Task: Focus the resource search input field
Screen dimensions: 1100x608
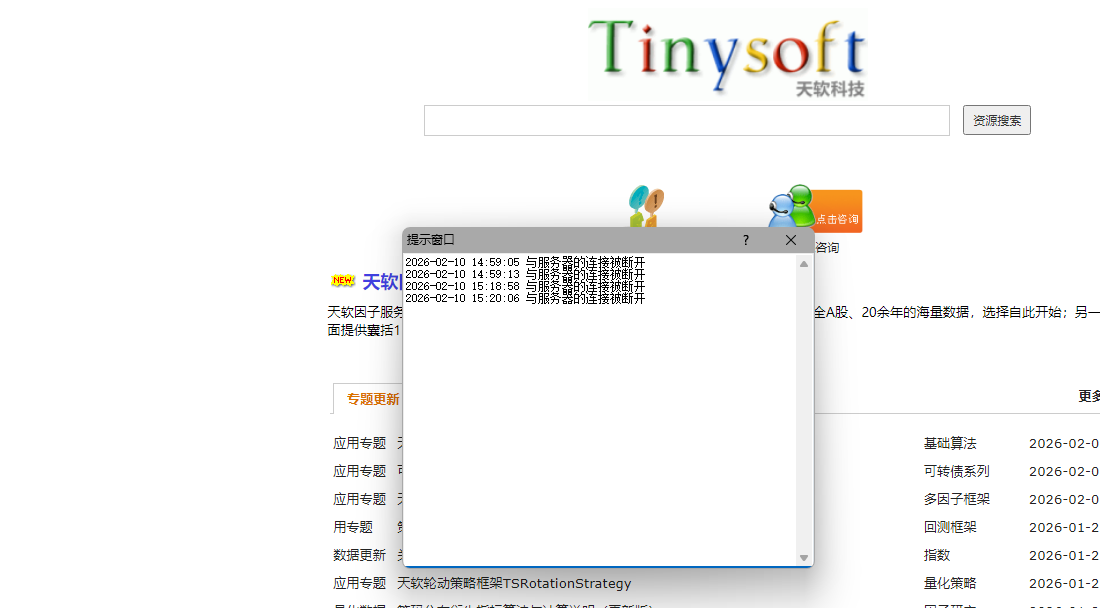Action: 687,121
